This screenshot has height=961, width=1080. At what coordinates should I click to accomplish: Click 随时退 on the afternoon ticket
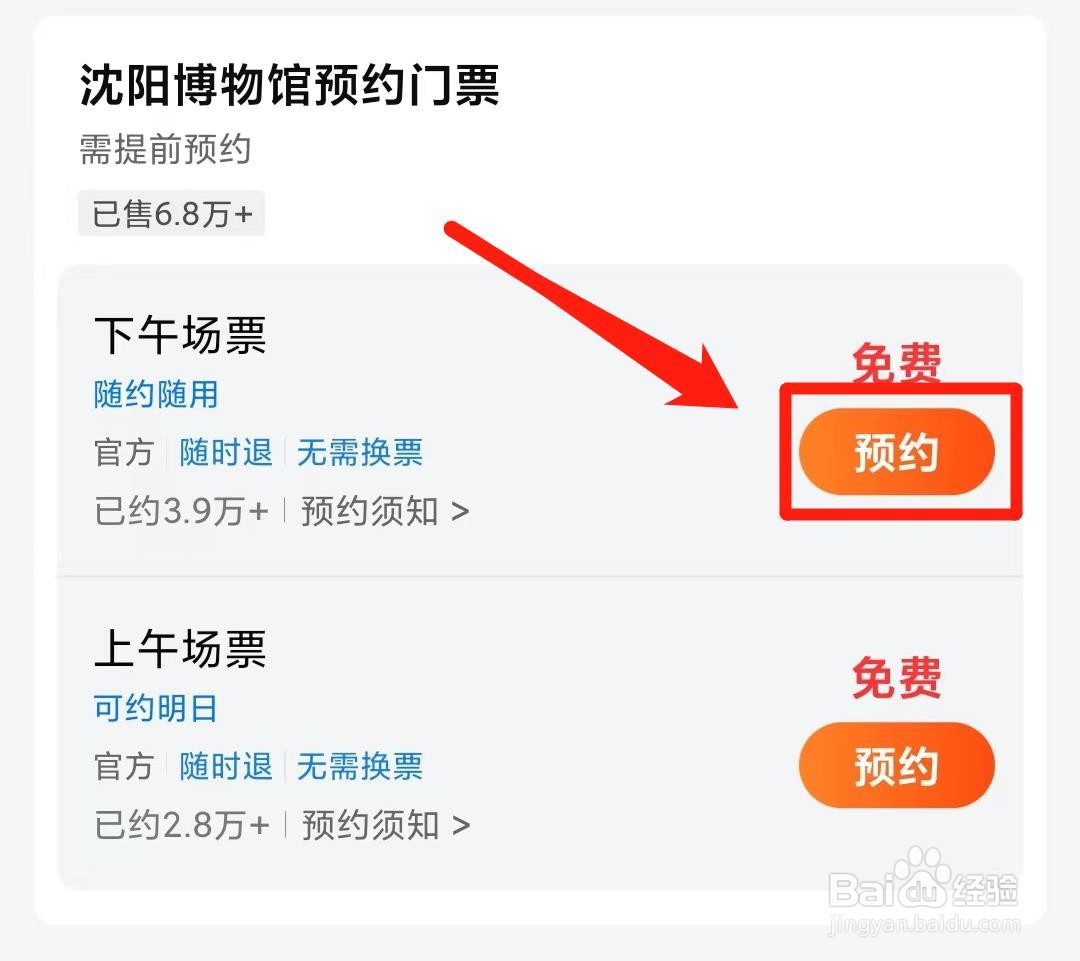[226, 452]
